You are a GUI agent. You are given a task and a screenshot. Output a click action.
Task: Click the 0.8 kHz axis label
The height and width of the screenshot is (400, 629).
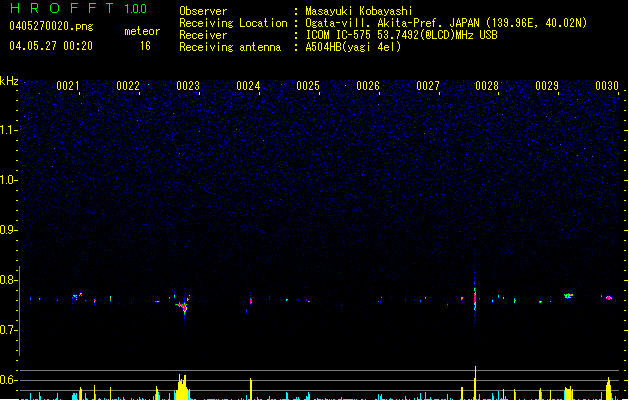[x=9, y=280]
